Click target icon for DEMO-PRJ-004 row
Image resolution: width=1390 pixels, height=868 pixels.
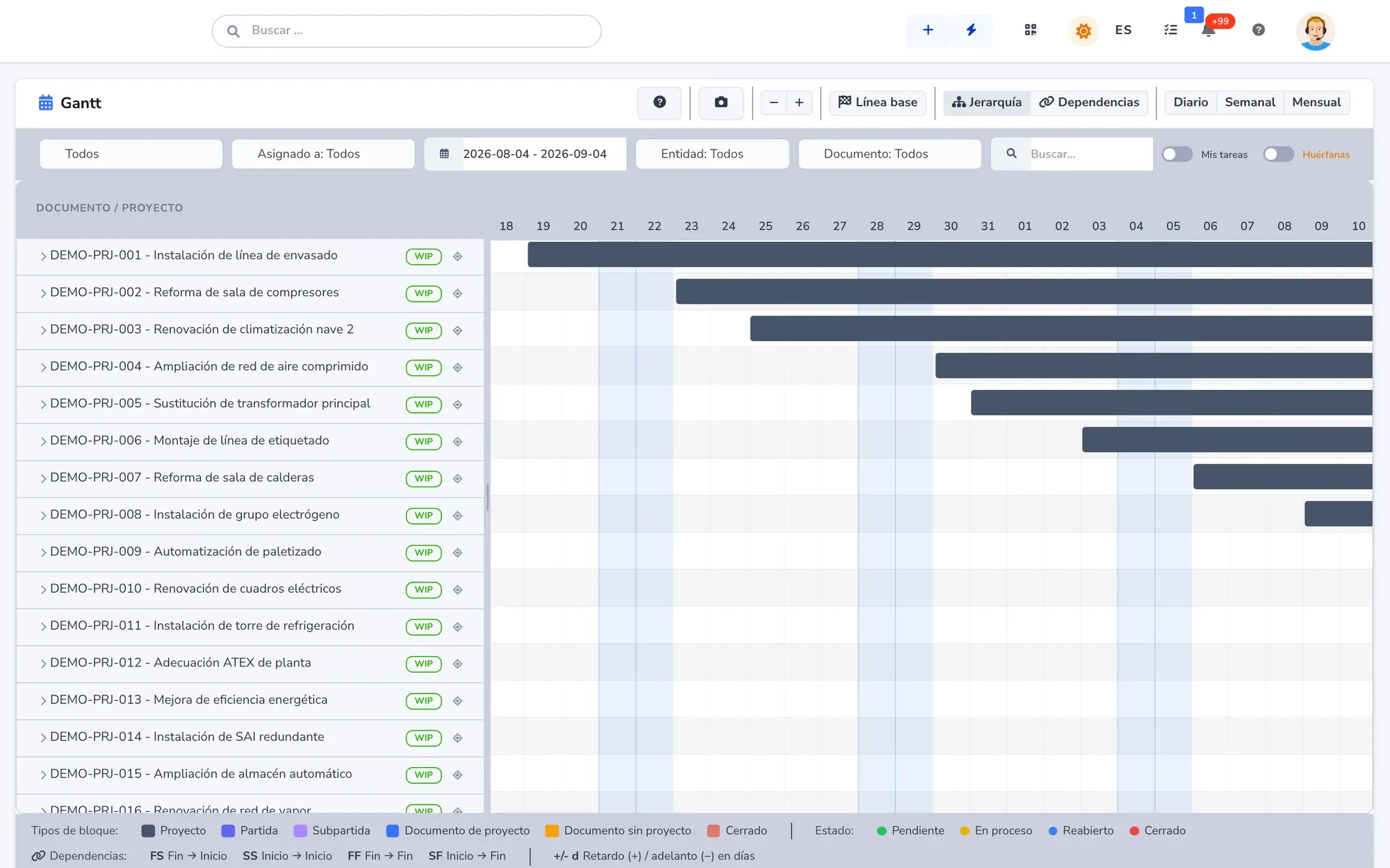pos(457,368)
